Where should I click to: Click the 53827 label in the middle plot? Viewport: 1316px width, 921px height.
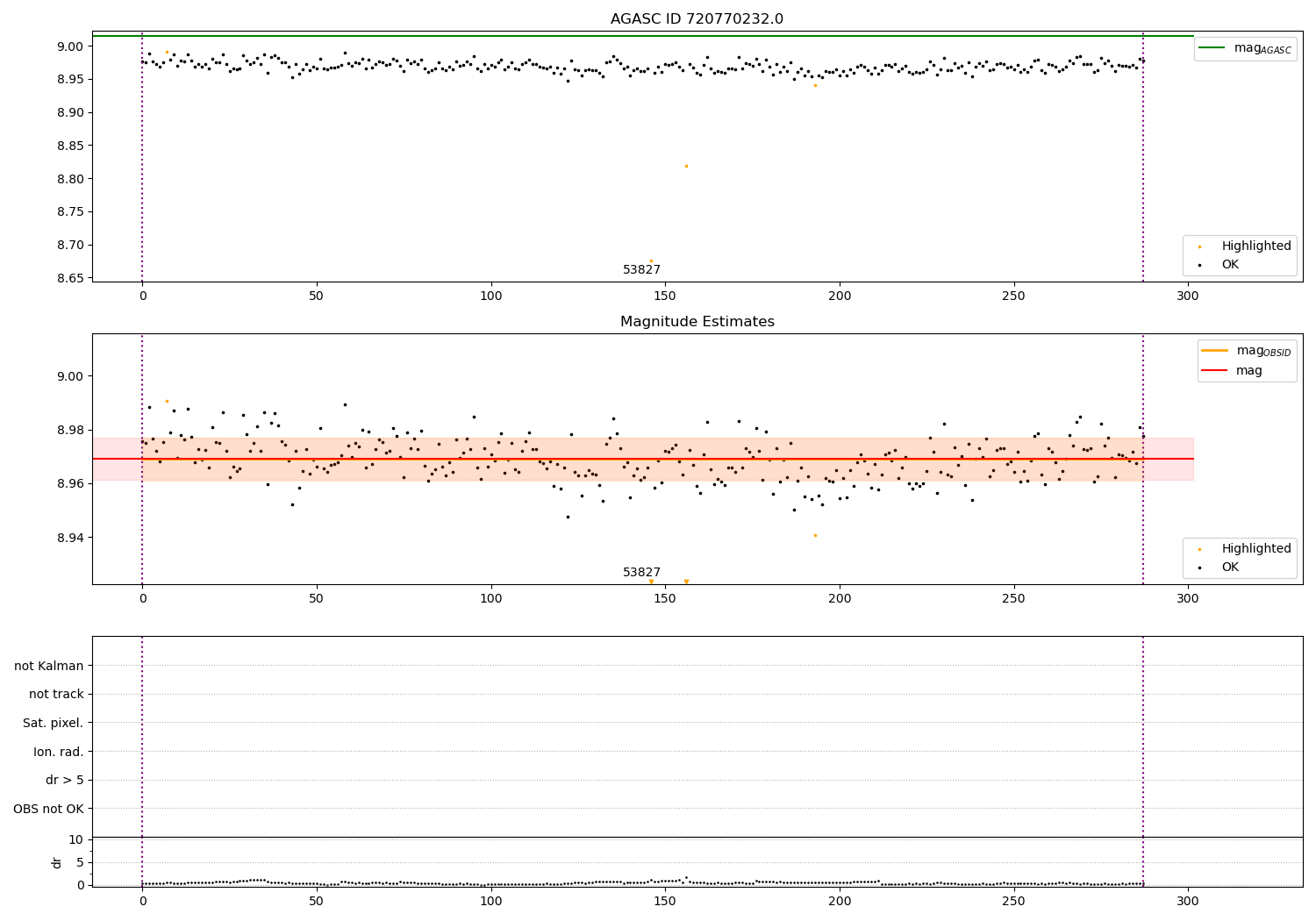[x=641, y=573]
